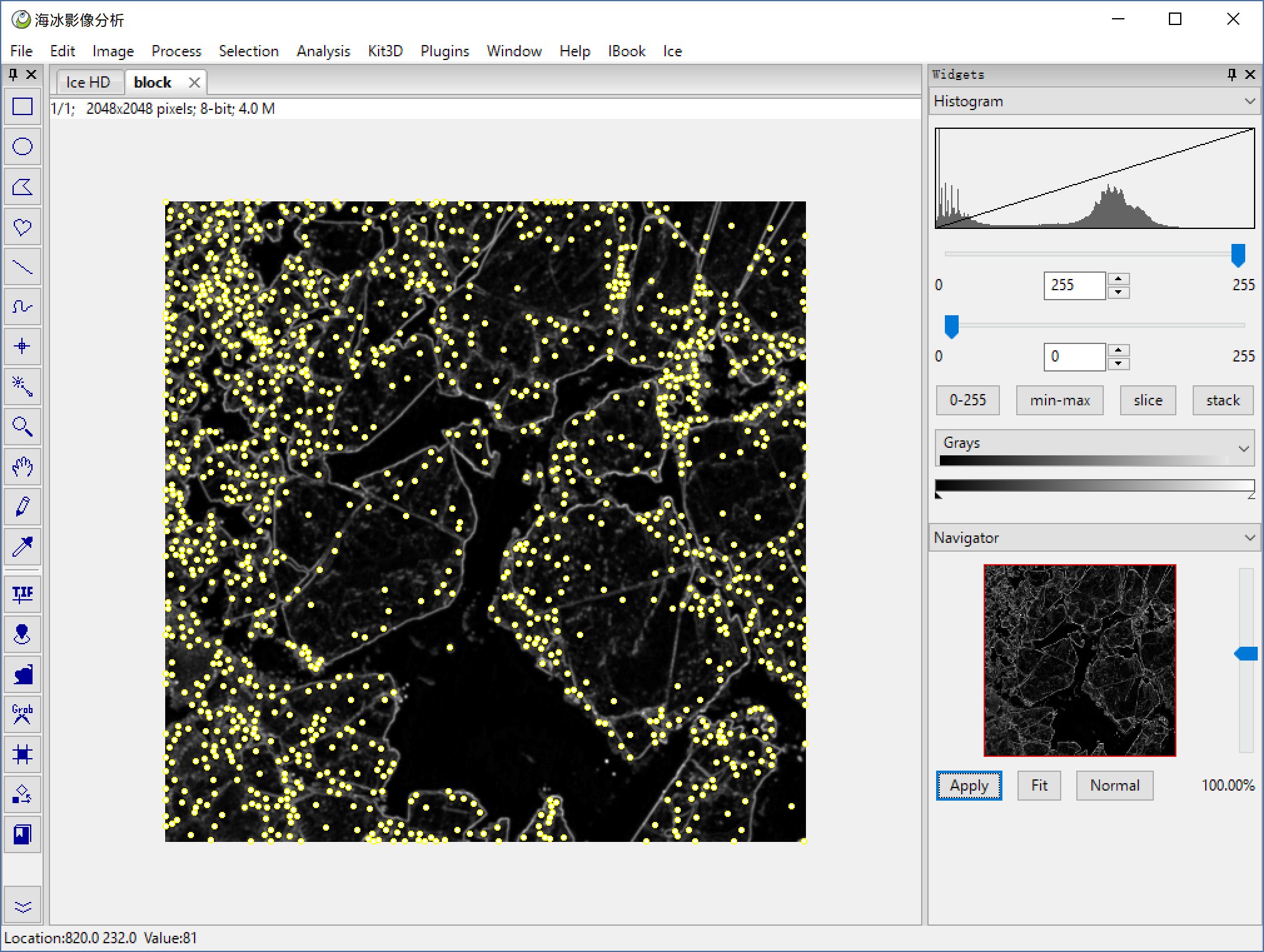Screen dimensions: 1264x952
Task: Switch to the Ice HD tab
Action: coord(88,83)
